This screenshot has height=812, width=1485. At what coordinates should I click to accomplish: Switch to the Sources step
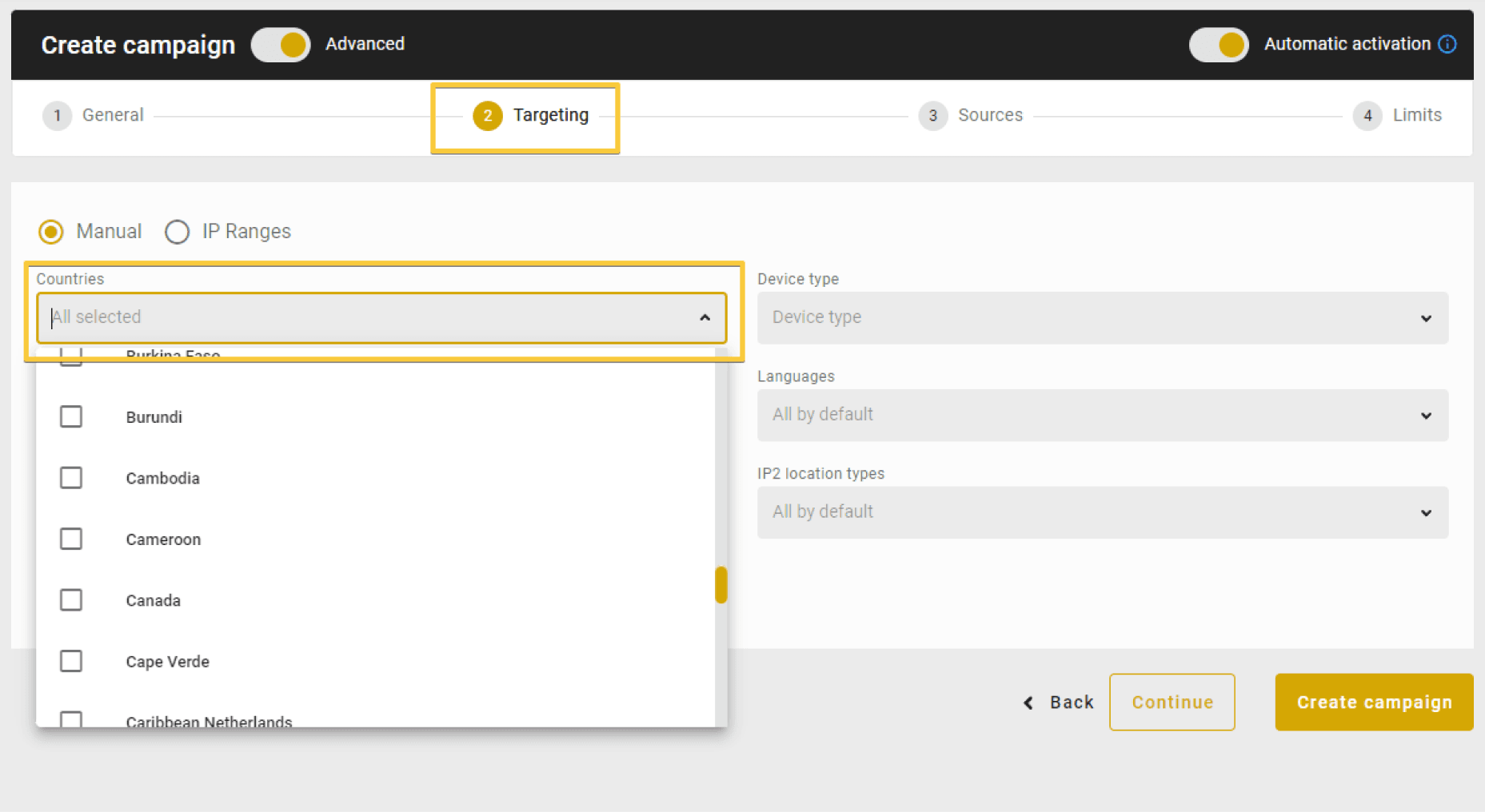989,115
